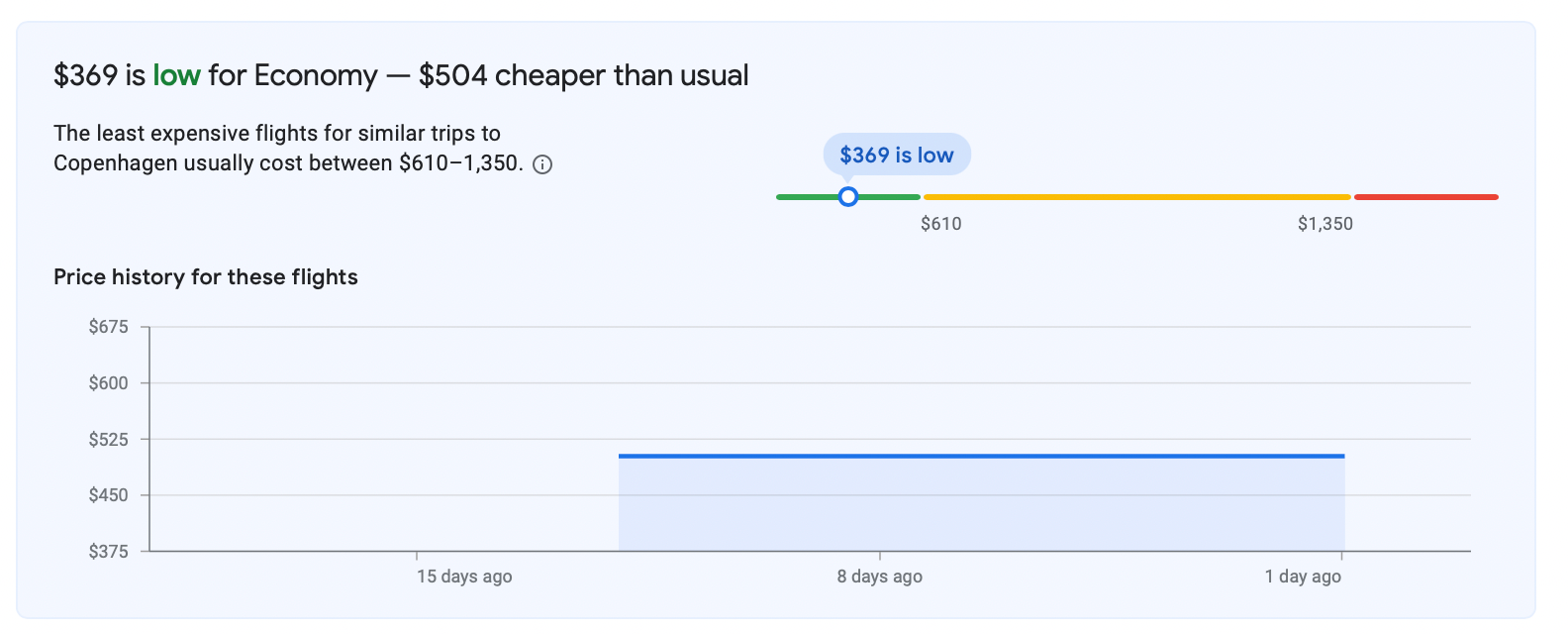
Task: Click the "$504 cheaper than usual" headline text
Action: (583, 75)
